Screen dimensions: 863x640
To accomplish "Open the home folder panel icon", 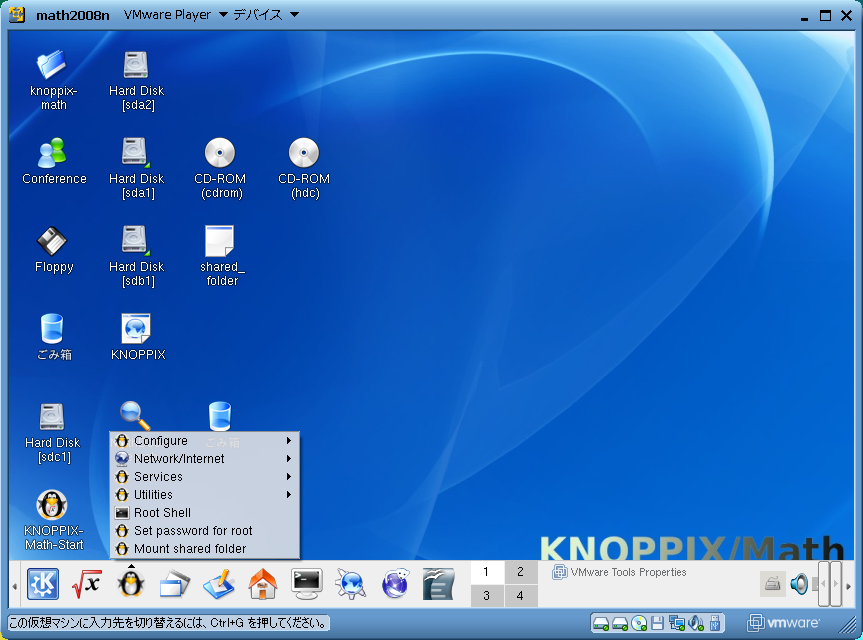I will pyautogui.click(x=263, y=584).
